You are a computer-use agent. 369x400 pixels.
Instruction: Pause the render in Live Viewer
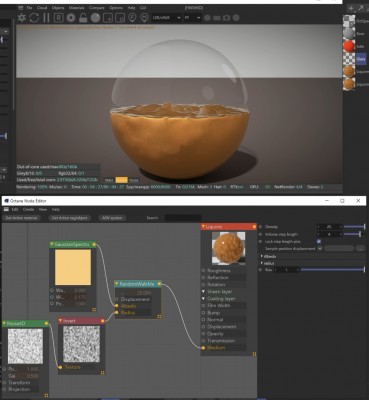46,18
